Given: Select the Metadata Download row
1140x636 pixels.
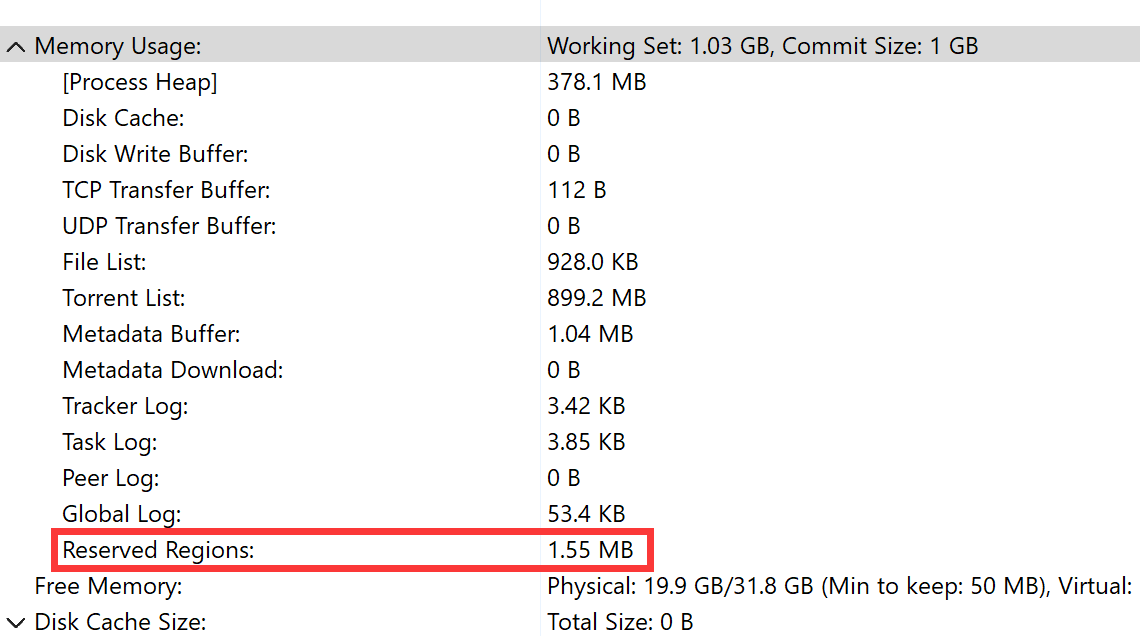Looking at the screenshot, I should (x=570, y=369).
